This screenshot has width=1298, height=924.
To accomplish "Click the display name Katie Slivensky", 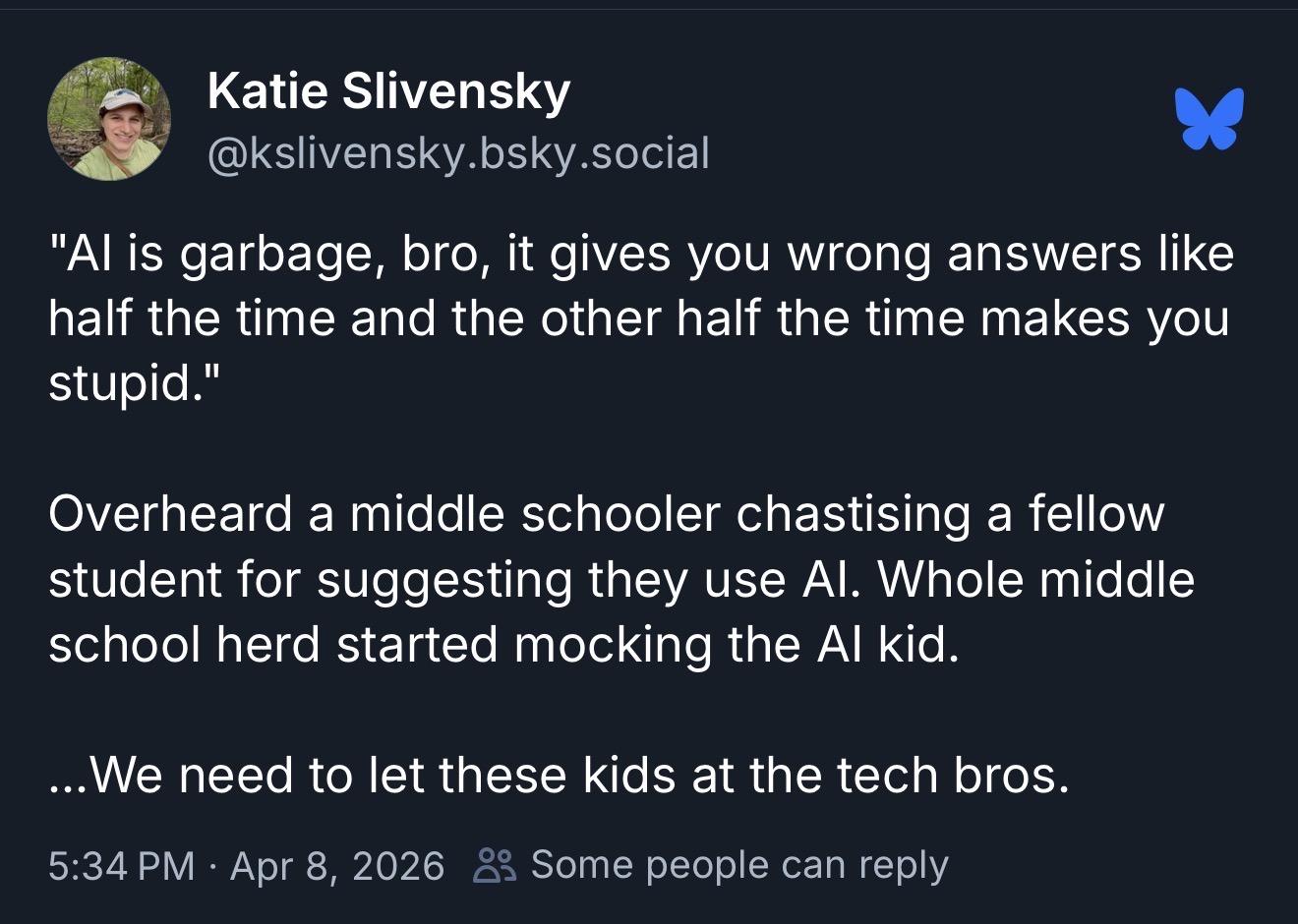I will point(388,91).
